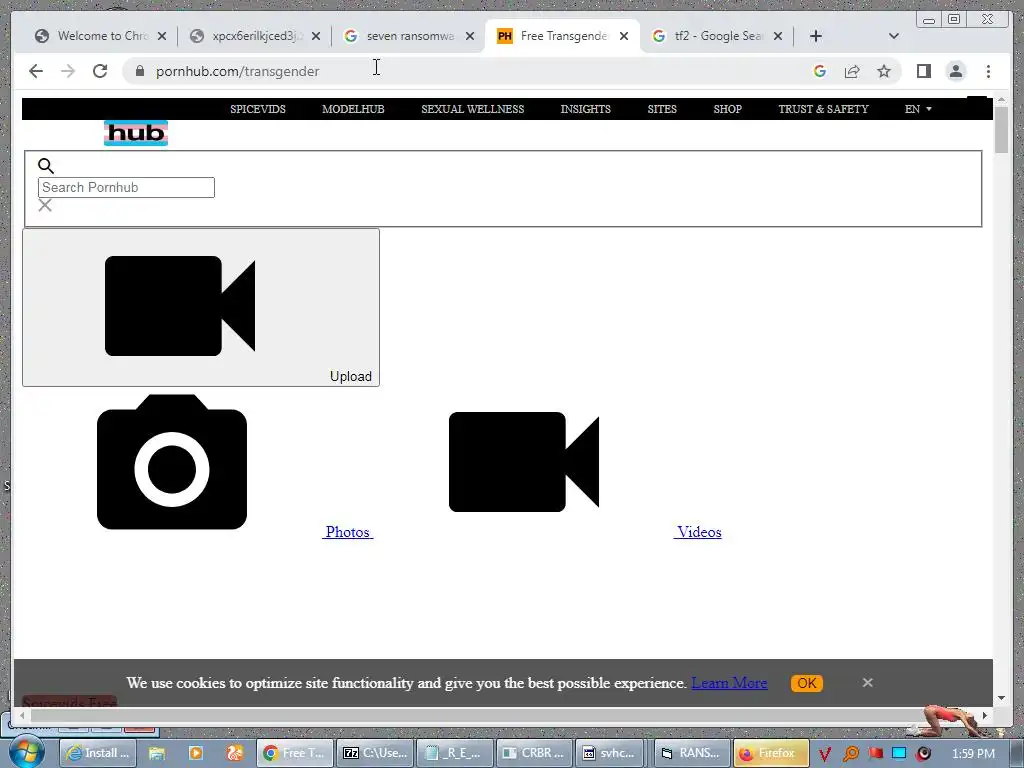This screenshot has width=1024, height=768.
Task: Click the X clear search icon
Action: [x=45, y=206]
